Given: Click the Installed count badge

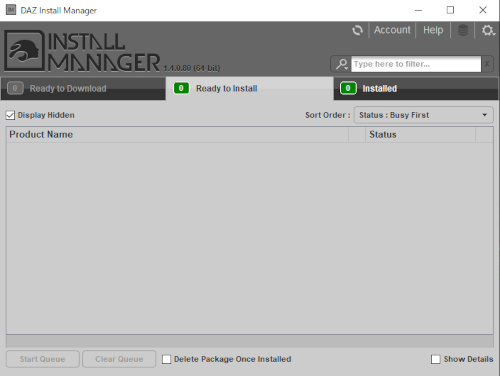Looking at the screenshot, I should 348,88.
